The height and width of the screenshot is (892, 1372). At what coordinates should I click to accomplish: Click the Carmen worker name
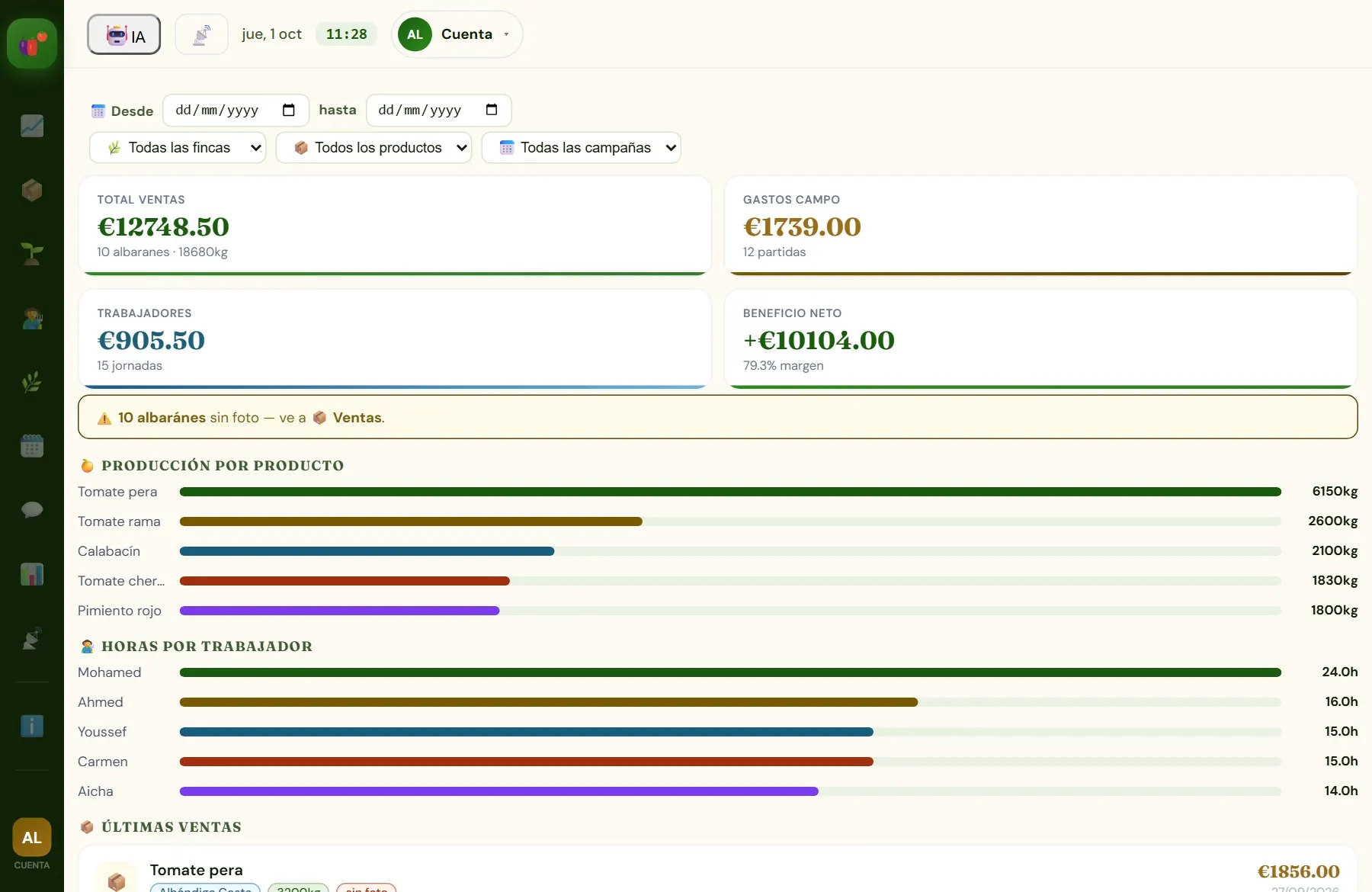(103, 762)
